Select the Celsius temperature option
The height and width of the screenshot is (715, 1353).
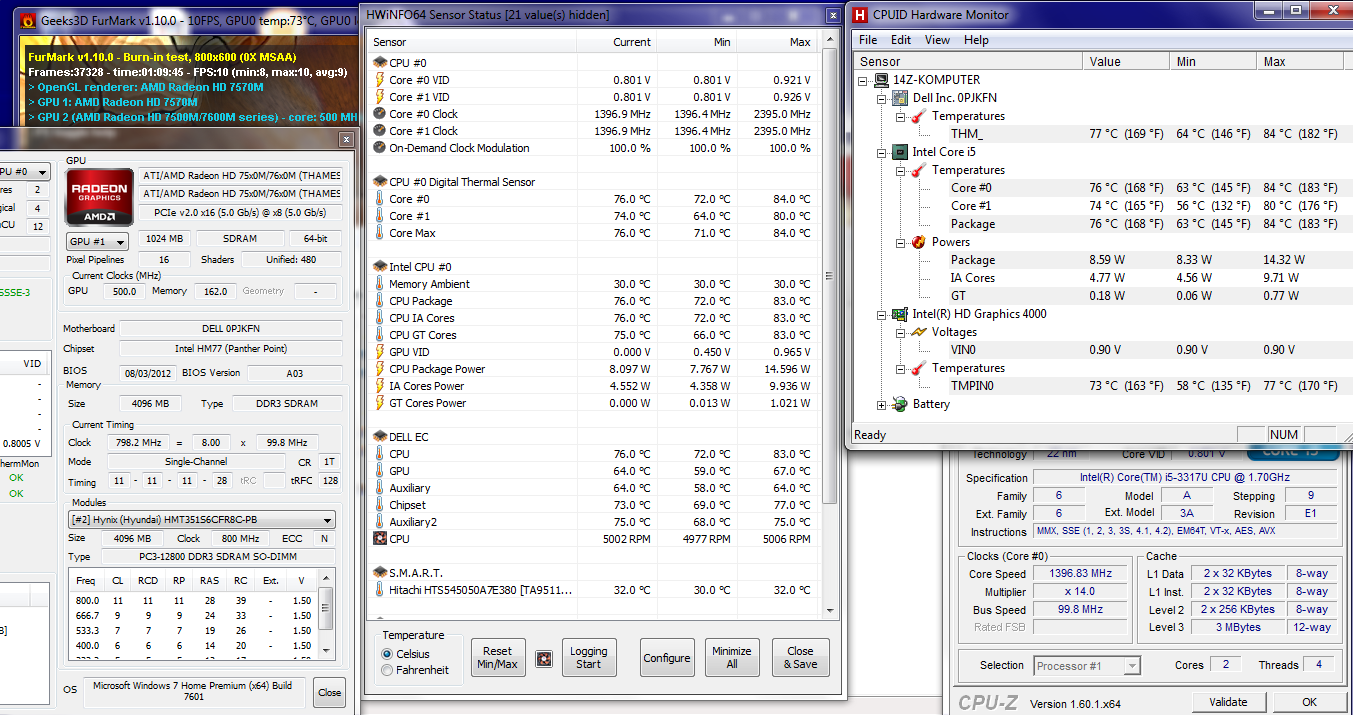[388, 654]
